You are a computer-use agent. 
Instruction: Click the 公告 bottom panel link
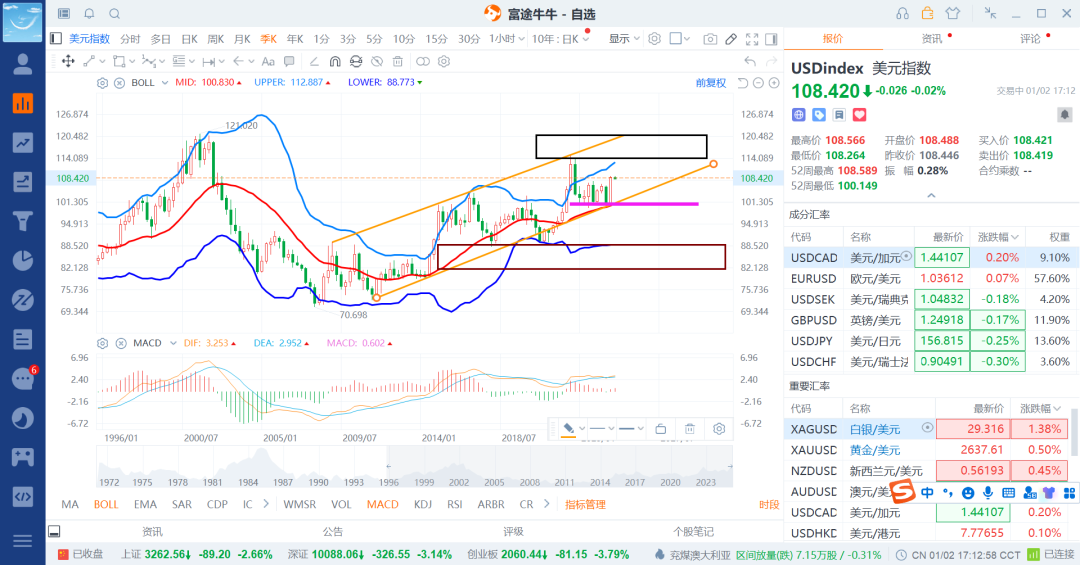(333, 531)
